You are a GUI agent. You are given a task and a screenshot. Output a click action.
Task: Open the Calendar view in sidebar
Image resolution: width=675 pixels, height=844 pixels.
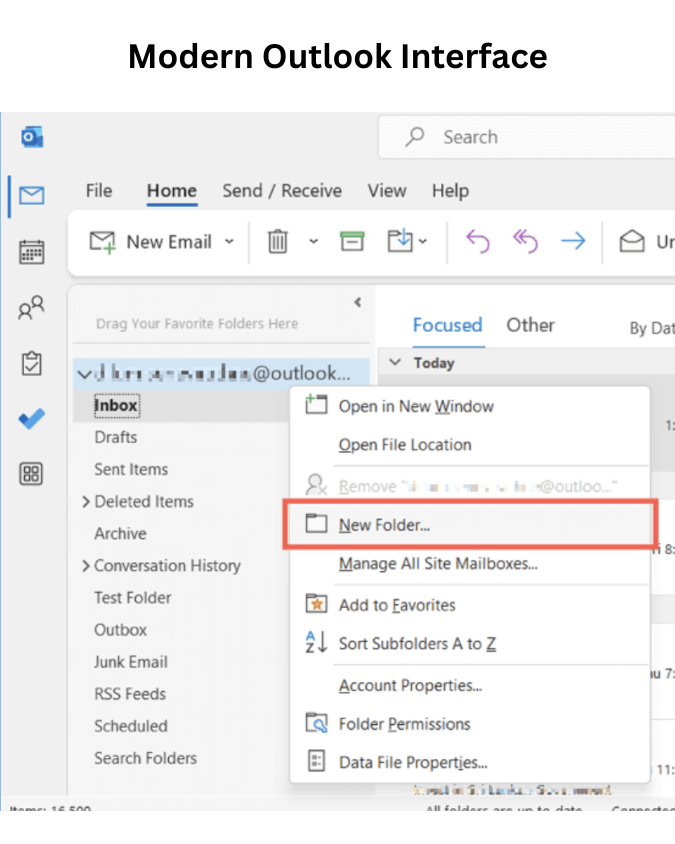pyautogui.click(x=32, y=252)
